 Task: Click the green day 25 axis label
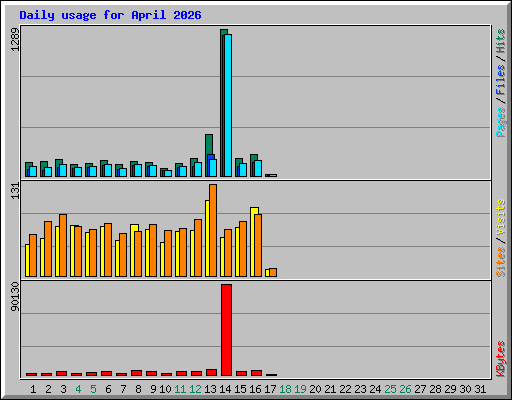(x=390, y=389)
